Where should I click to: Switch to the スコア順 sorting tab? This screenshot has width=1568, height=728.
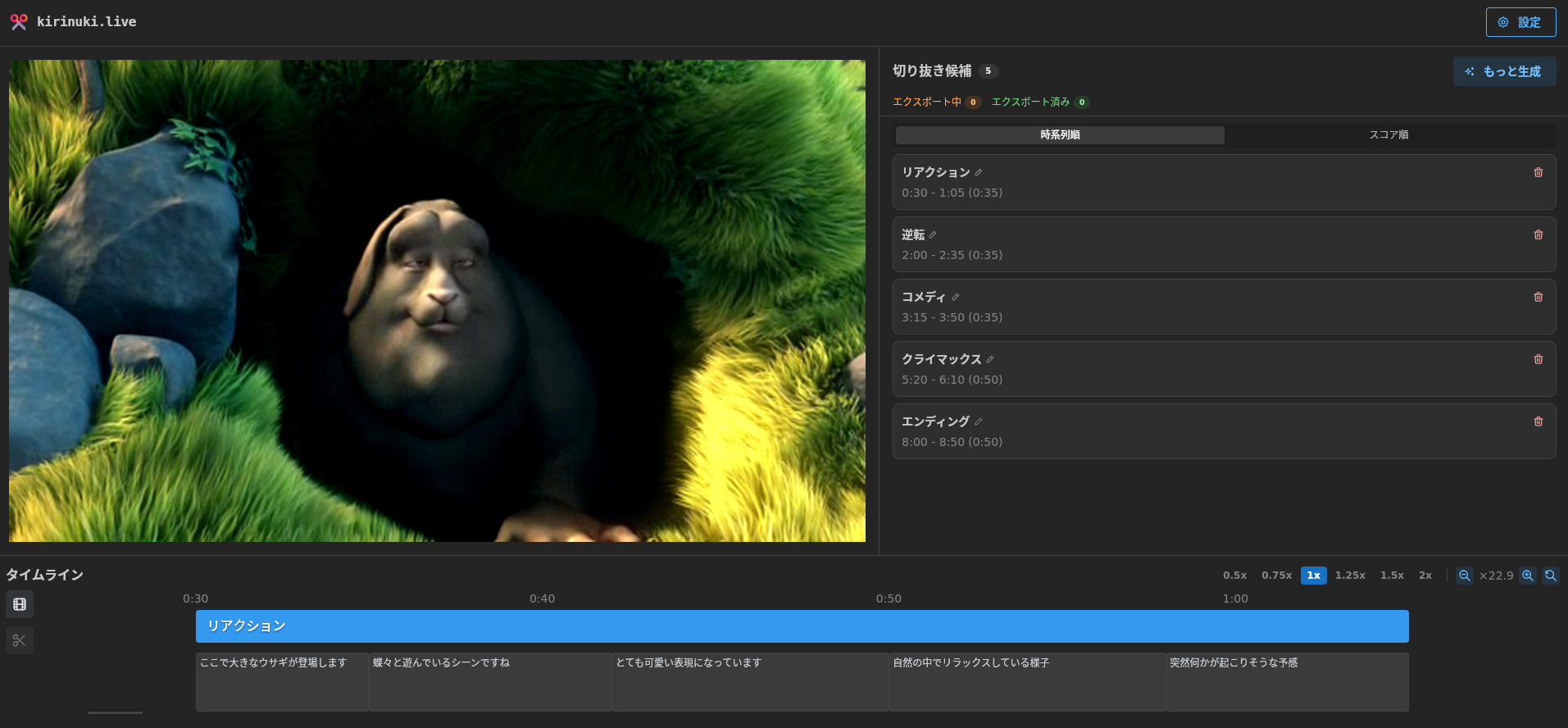[x=1388, y=134]
